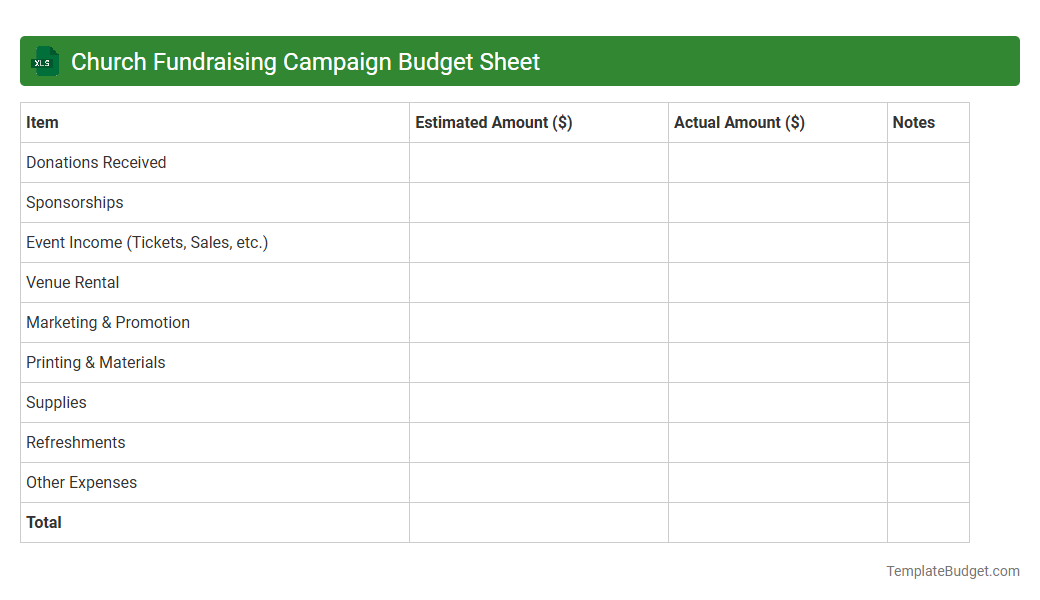Select the Supplies row label
Screen dimensions: 1040x600
point(56,402)
